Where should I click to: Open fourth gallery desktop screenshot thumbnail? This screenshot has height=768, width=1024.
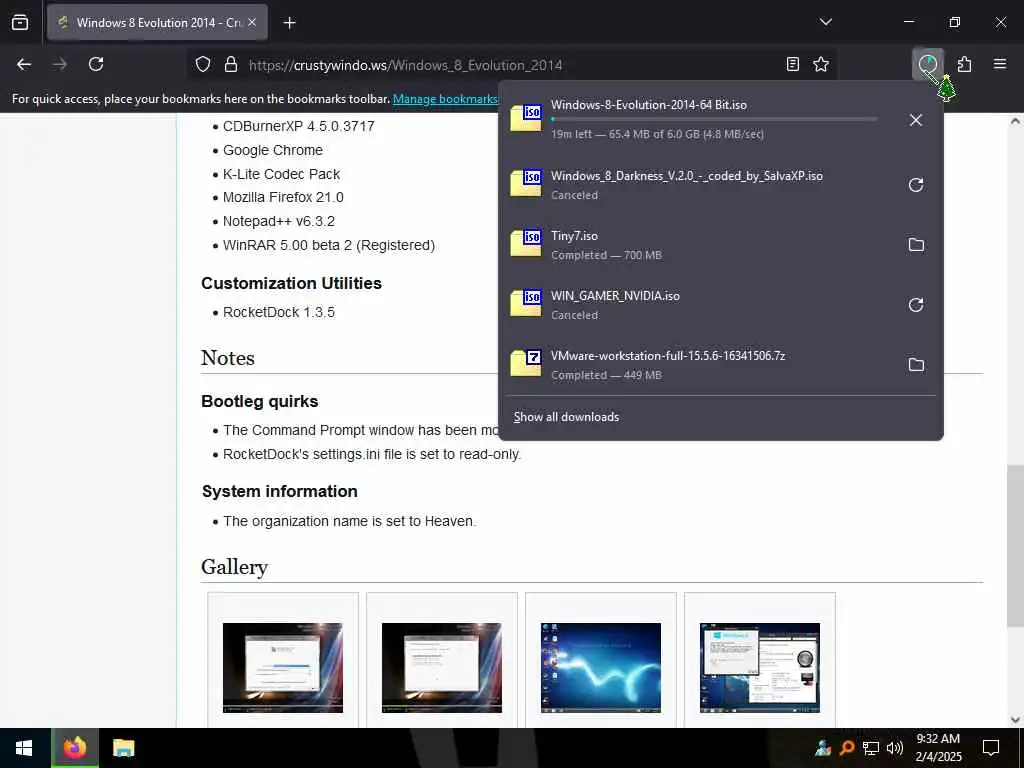point(760,667)
